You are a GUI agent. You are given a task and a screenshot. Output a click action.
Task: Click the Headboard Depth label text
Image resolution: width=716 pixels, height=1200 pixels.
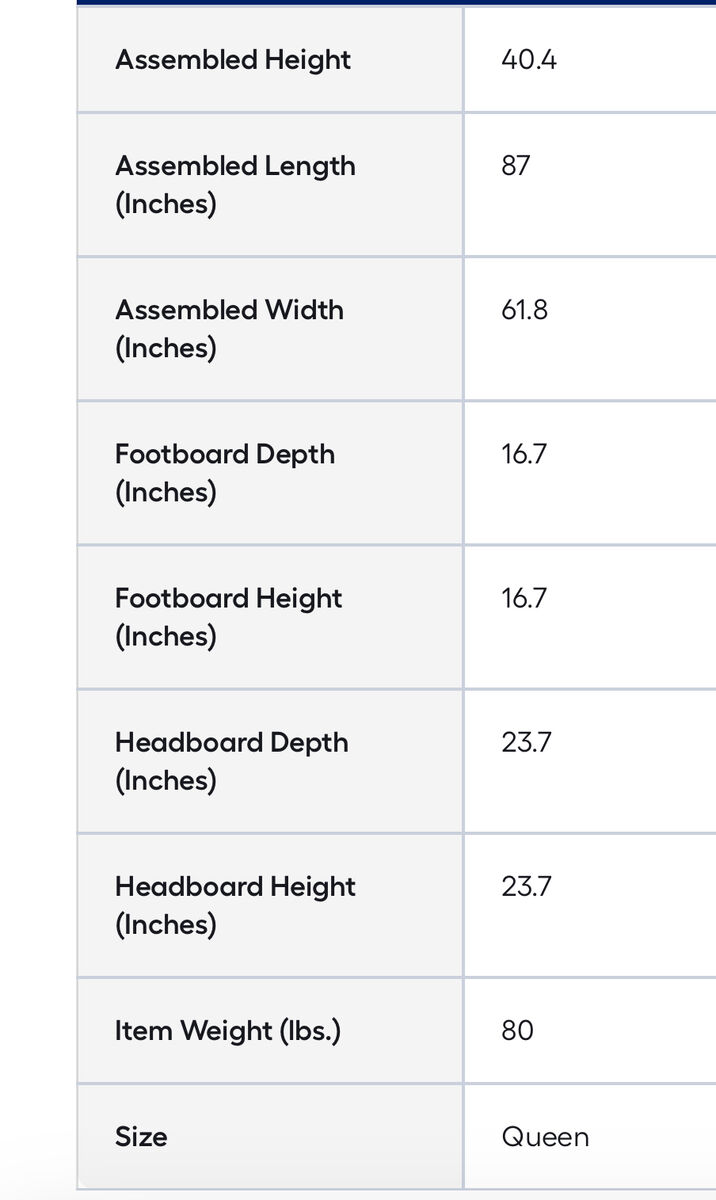point(232,742)
